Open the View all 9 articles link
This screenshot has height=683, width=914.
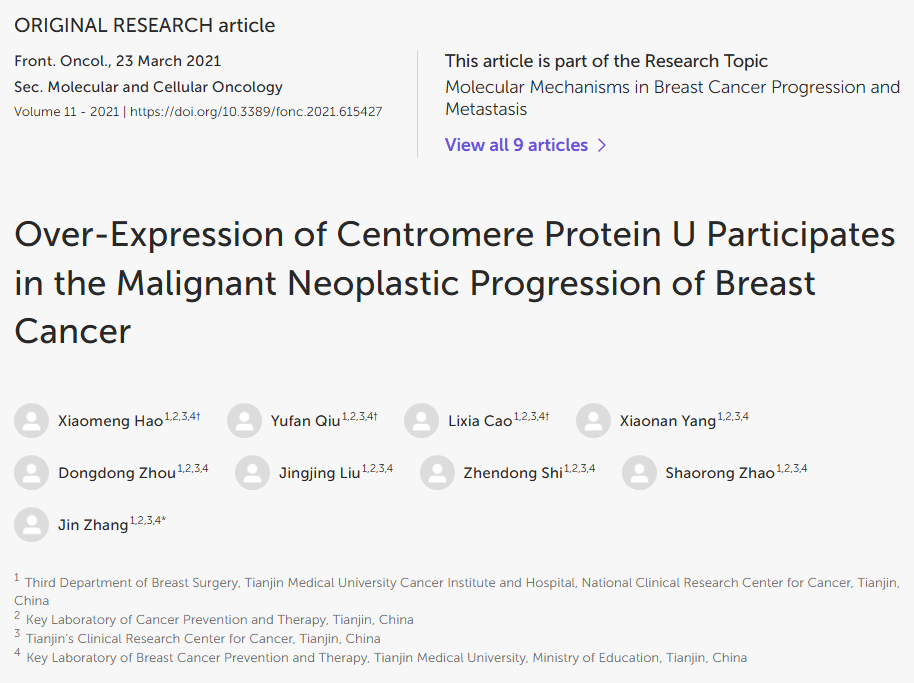coord(516,145)
